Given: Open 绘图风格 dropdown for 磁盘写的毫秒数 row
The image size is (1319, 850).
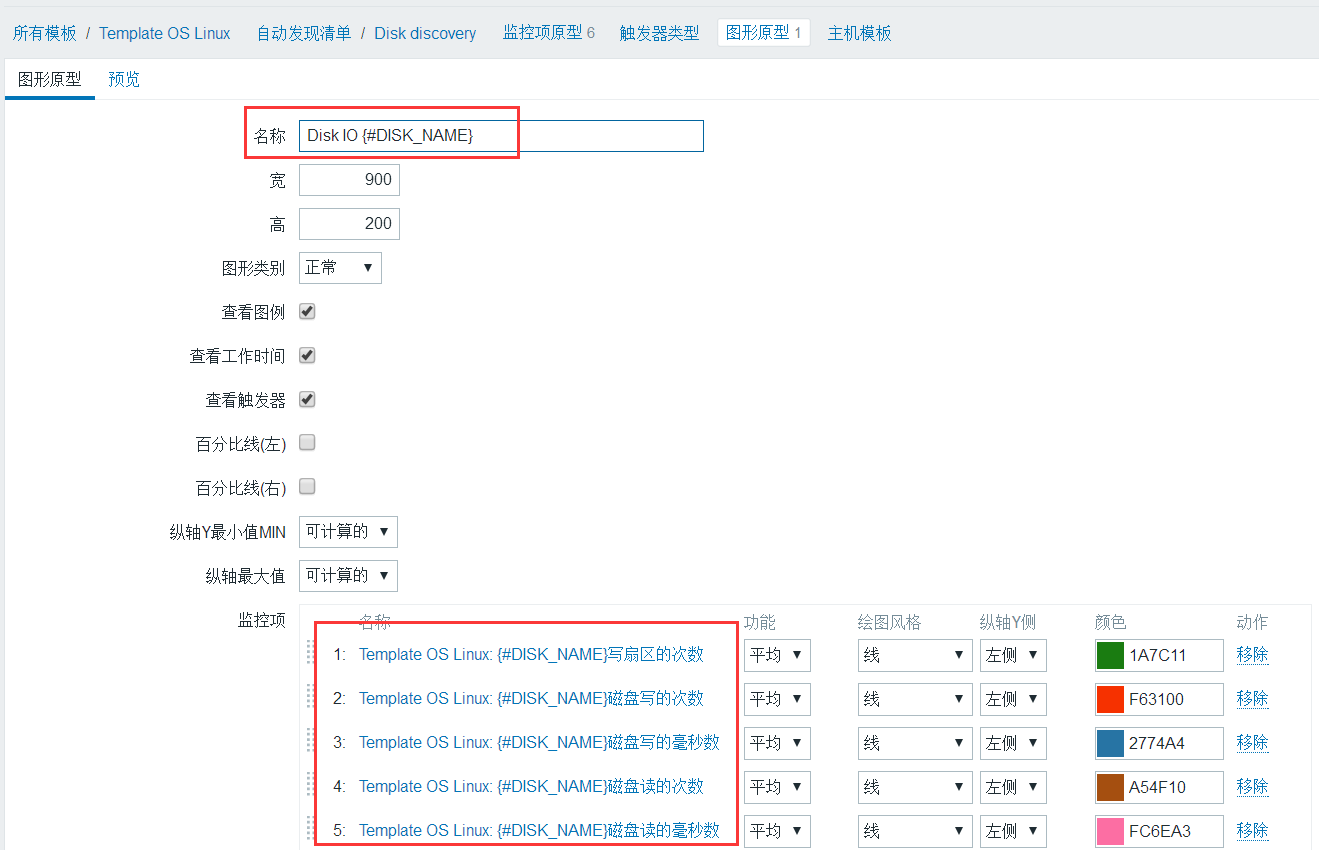Looking at the screenshot, I should (915, 743).
